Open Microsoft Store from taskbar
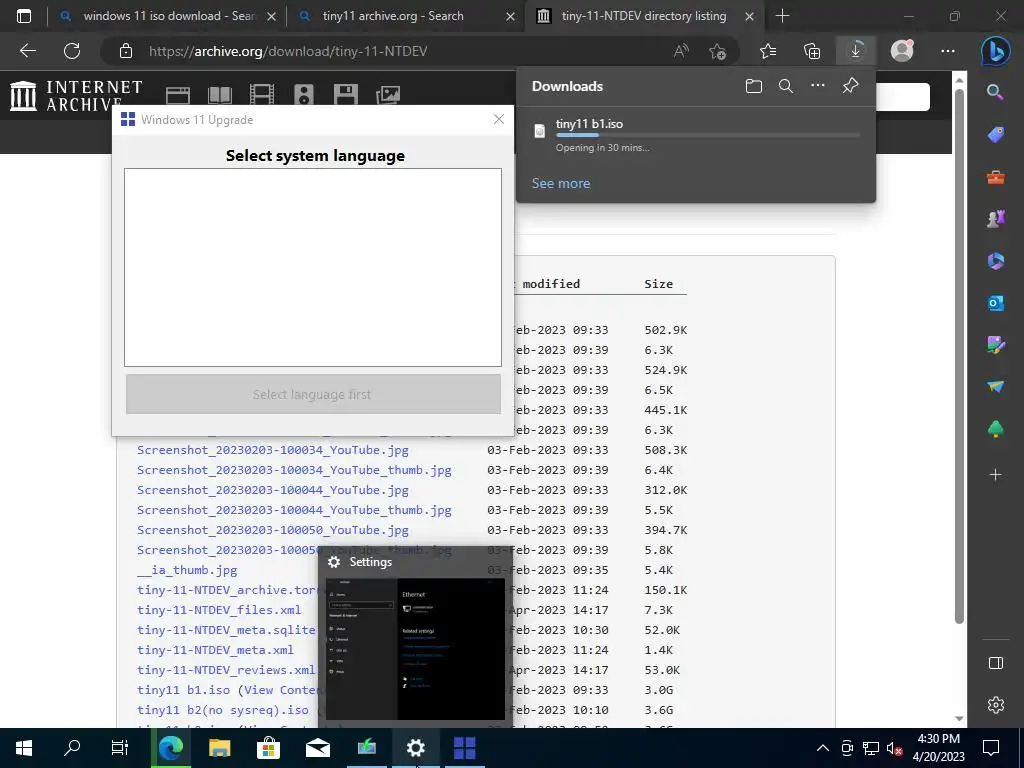 click(268, 748)
